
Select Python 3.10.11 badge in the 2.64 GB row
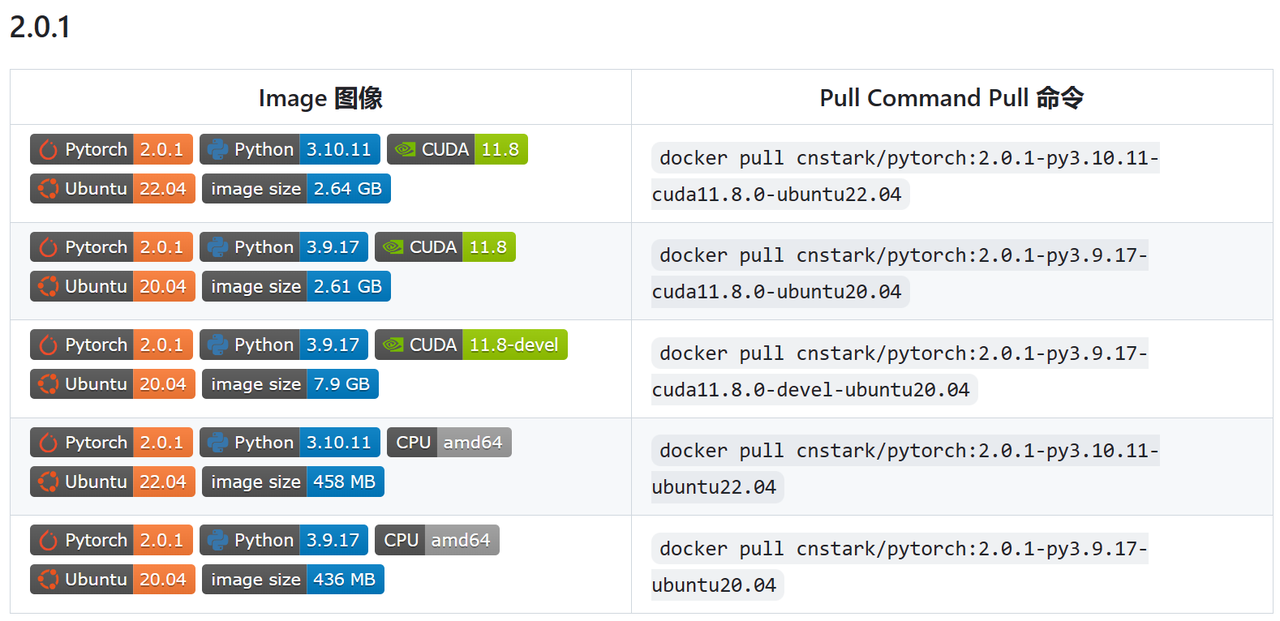pyautogui.click(x=290, y=150)
